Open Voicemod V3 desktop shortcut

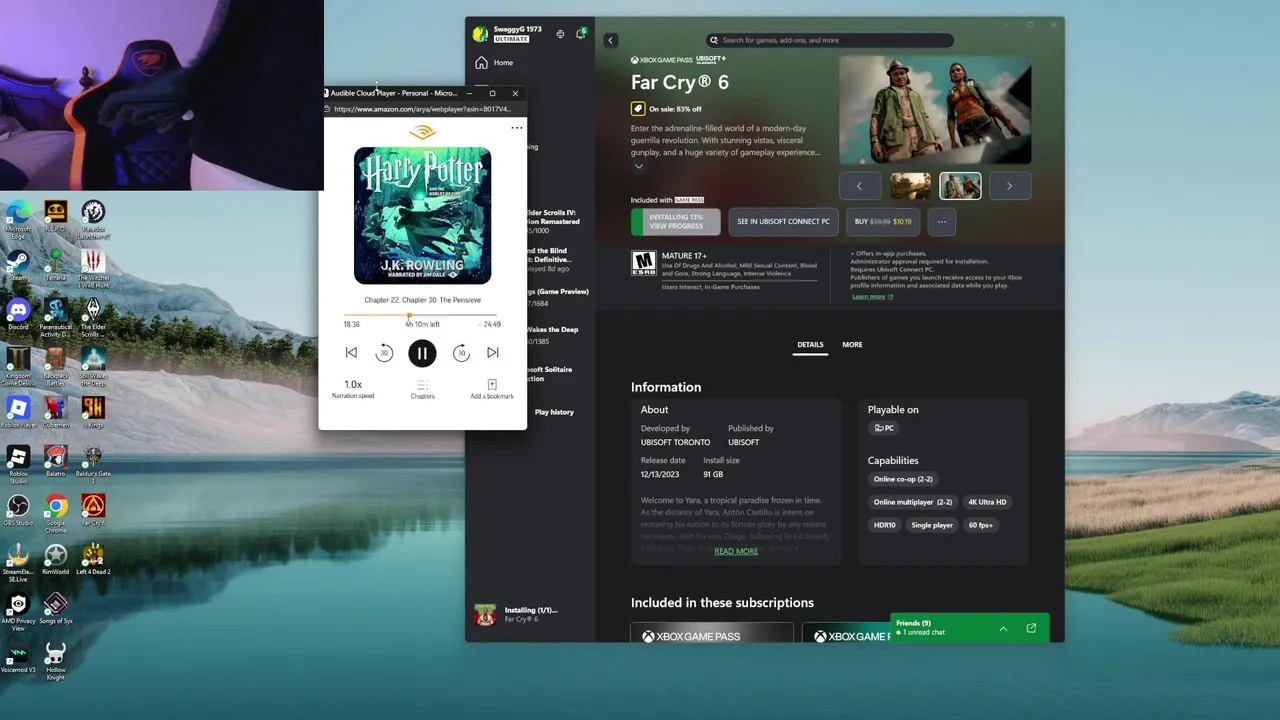(18, 659)
